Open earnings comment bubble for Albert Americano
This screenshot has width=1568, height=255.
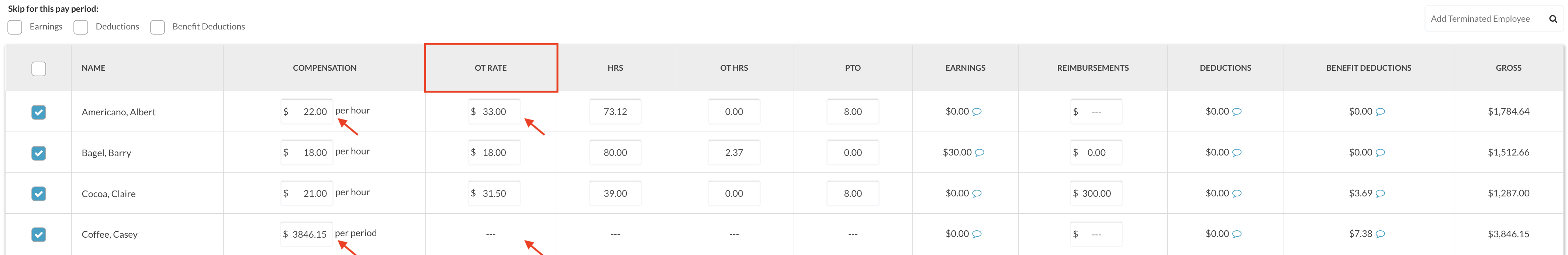pos(977,112)
